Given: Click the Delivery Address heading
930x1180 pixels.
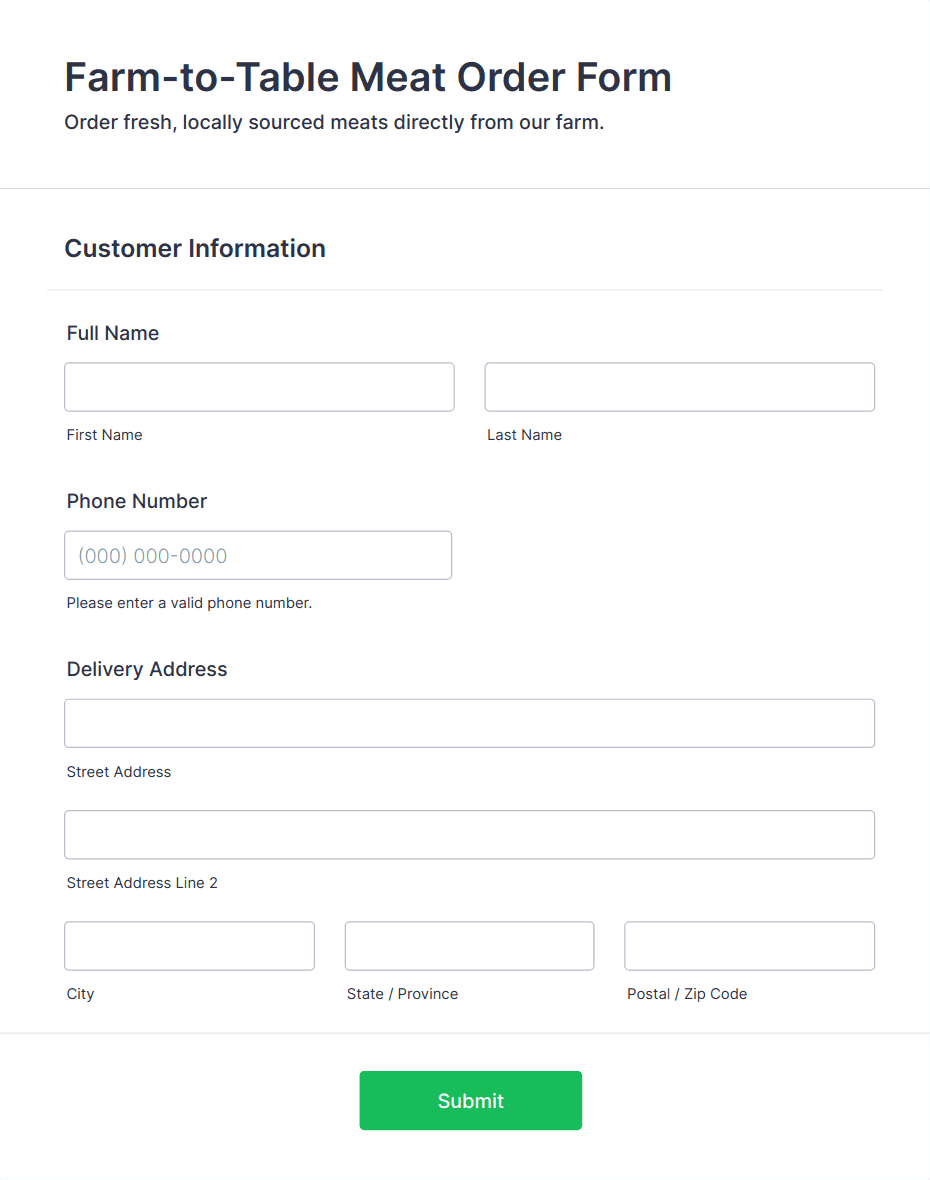Looking at the screenshot, I should pos(146,669).
